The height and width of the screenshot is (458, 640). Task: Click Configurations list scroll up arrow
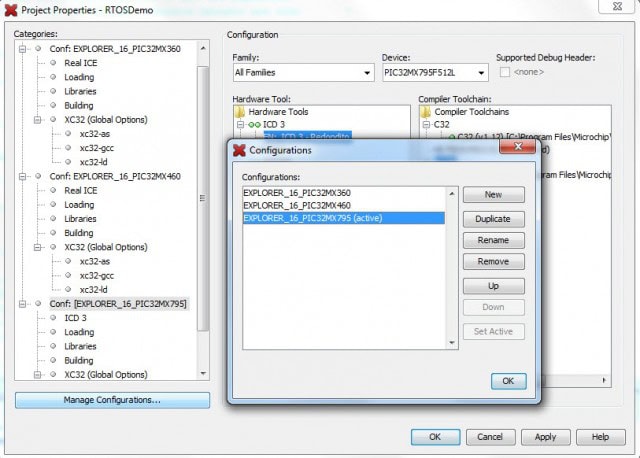click(452, 193)
